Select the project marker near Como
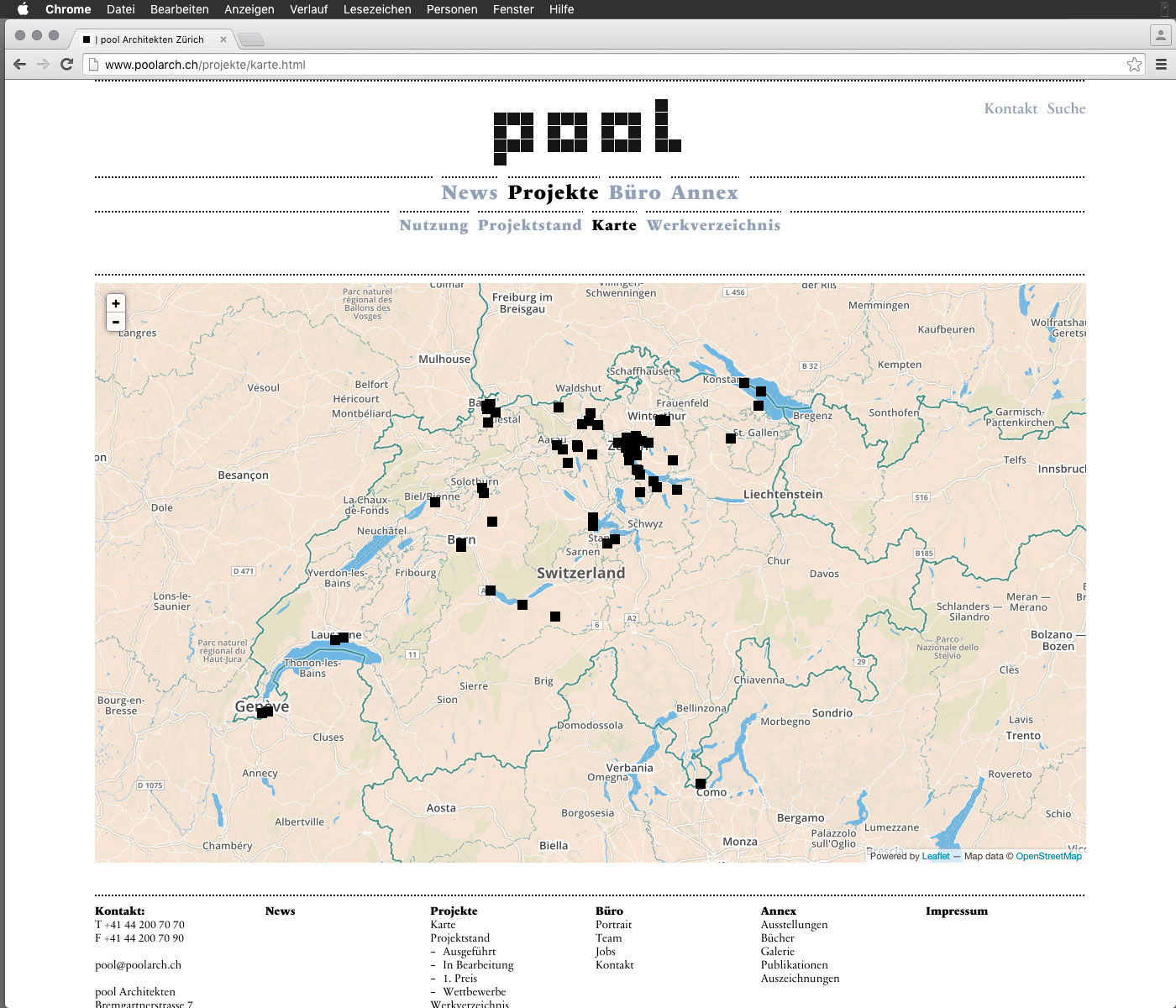This screenshot has width=1176, height=1008. click(701, 784)
